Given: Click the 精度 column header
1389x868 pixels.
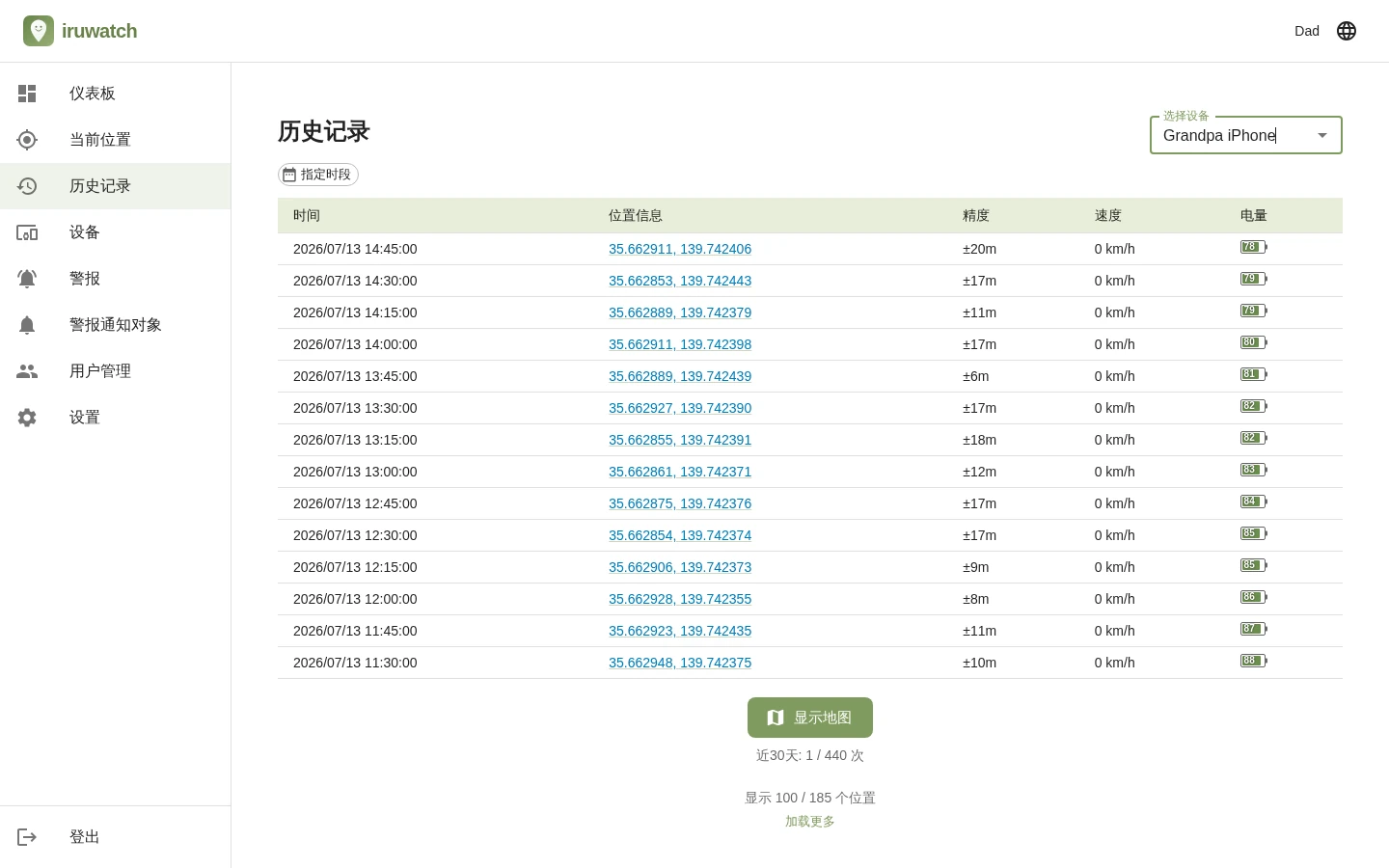Looking at the screenshot, I should (976, 216).
